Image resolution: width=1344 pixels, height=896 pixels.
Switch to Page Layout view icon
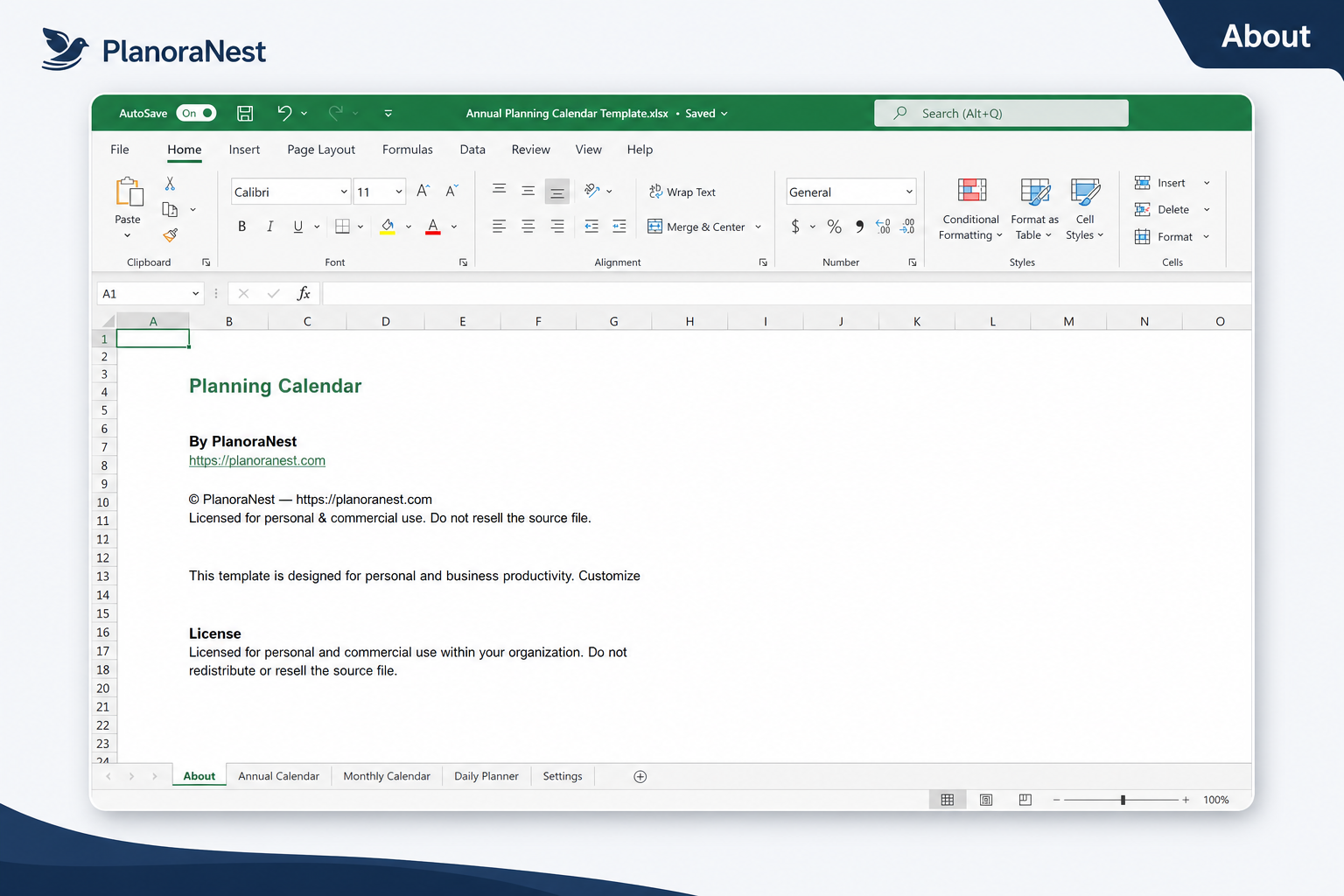(x=986, y=800)
